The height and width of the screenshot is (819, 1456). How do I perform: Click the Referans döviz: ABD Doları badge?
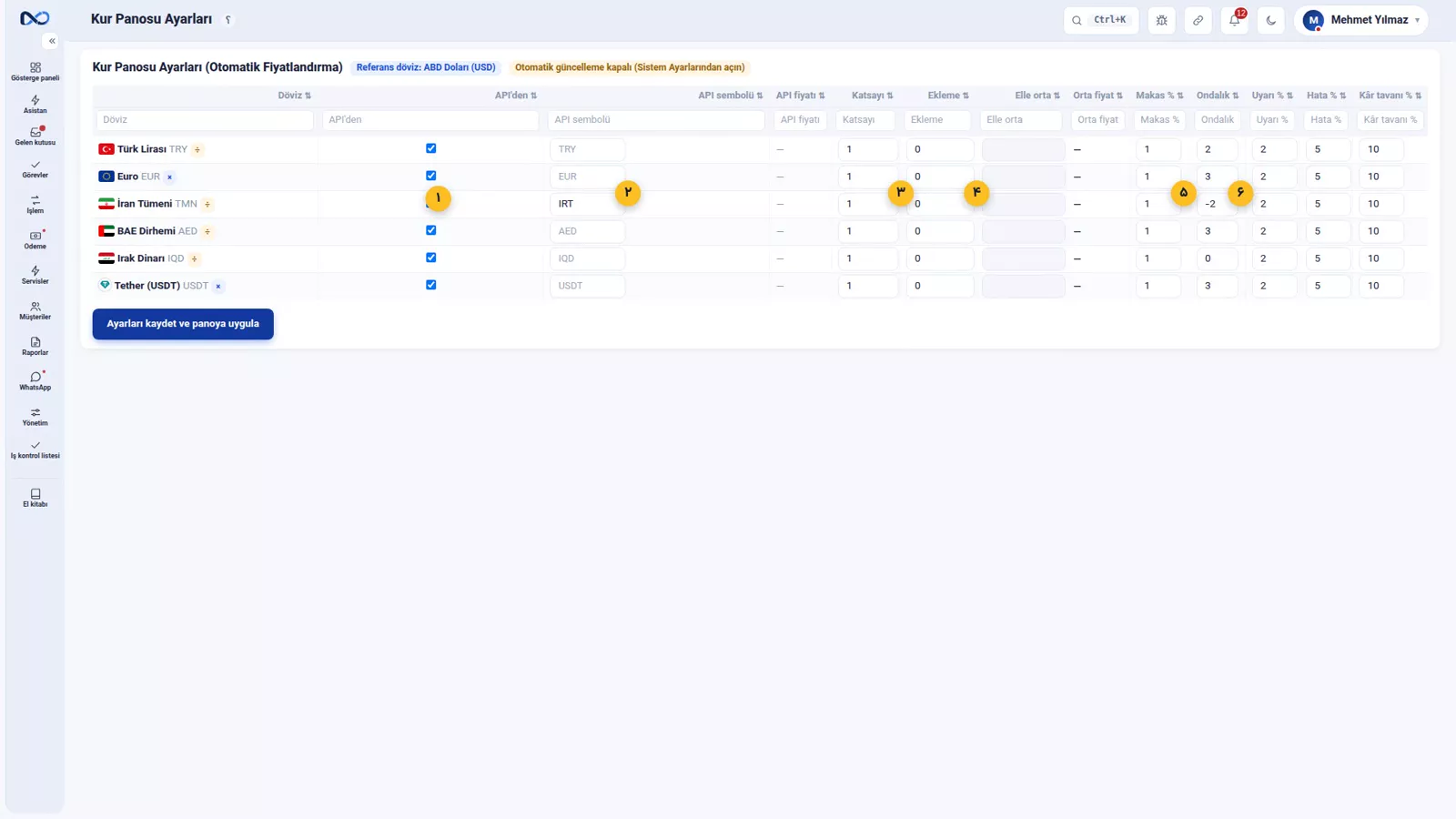[426, 67]
